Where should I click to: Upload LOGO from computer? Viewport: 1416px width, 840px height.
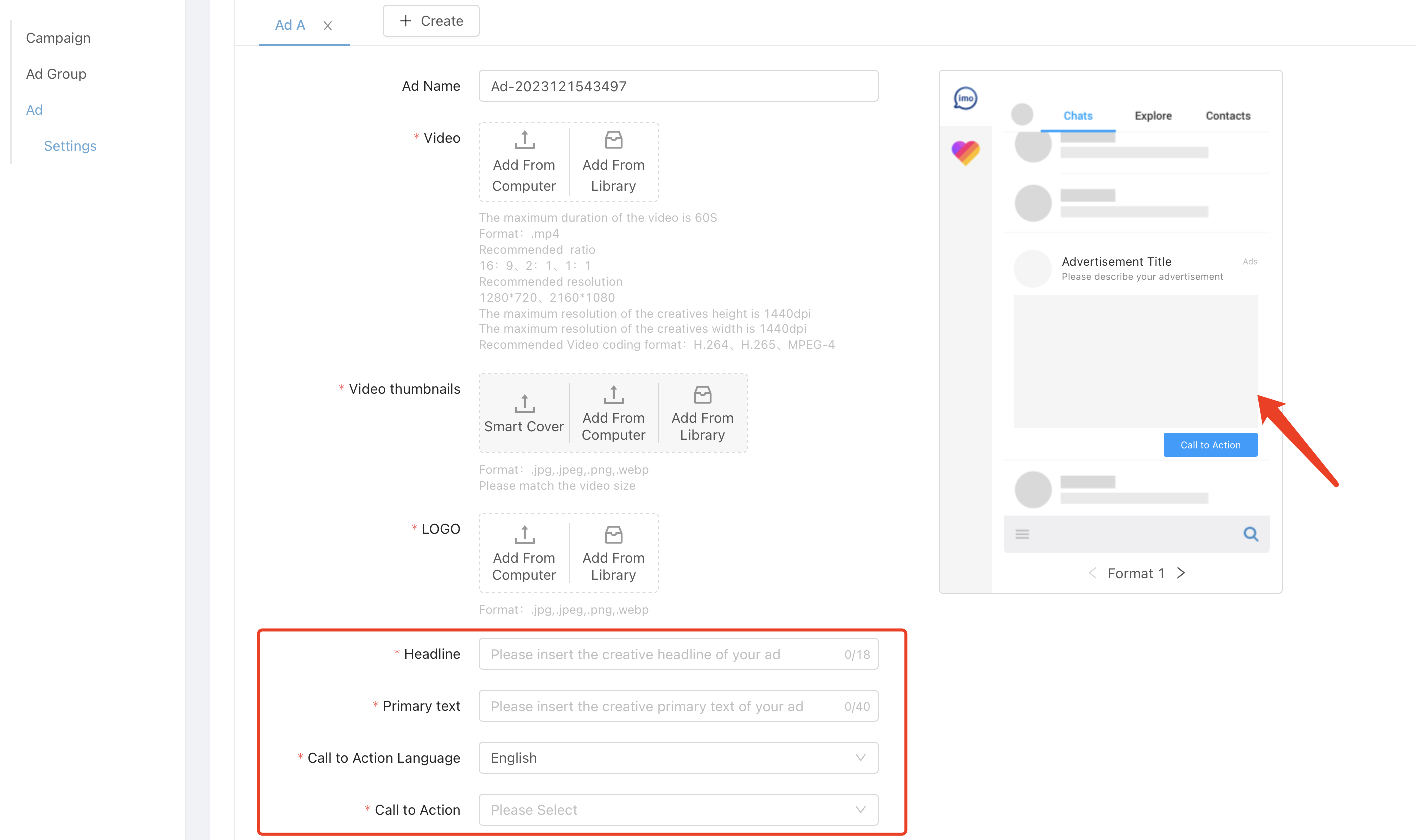click(x=524, y=553)
